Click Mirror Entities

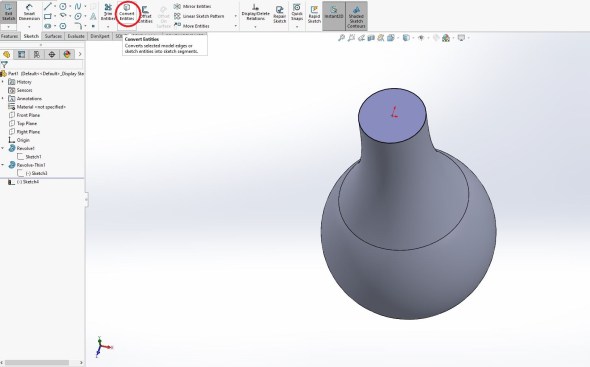click(193, 6)
